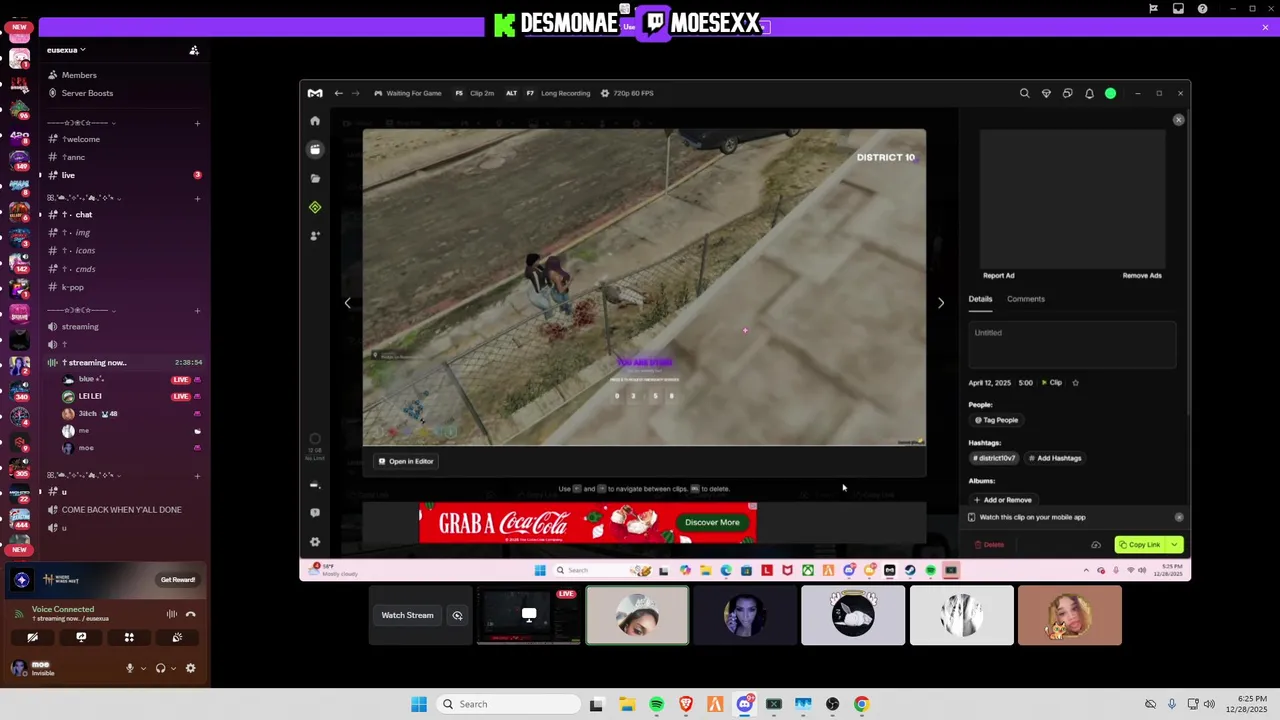Select user 3itch in voice channel

point(98,413)
